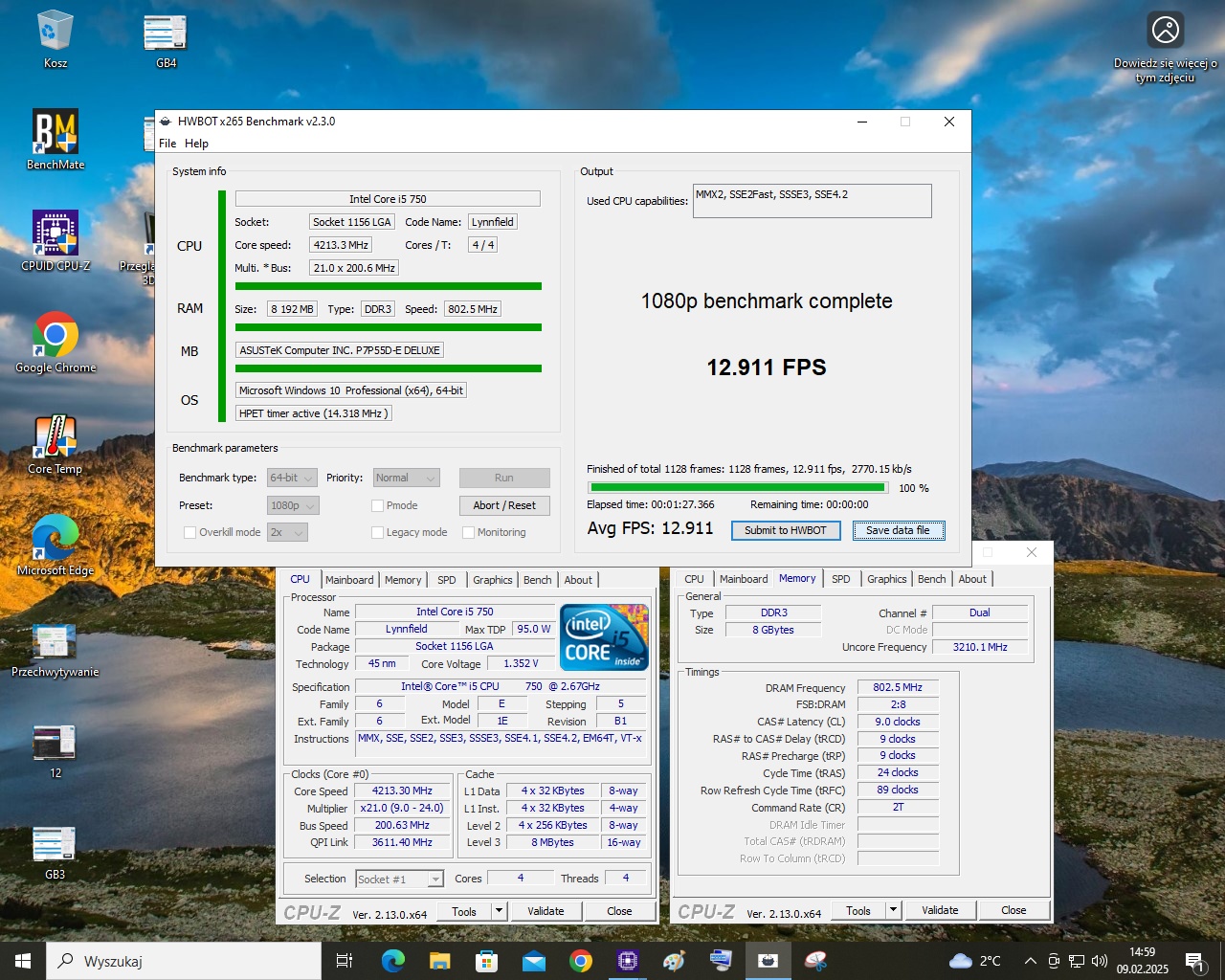Click the Intel Core i5 logo in CPU-Z
Viewport: 1225px width, 980px height.
[604, 636]
